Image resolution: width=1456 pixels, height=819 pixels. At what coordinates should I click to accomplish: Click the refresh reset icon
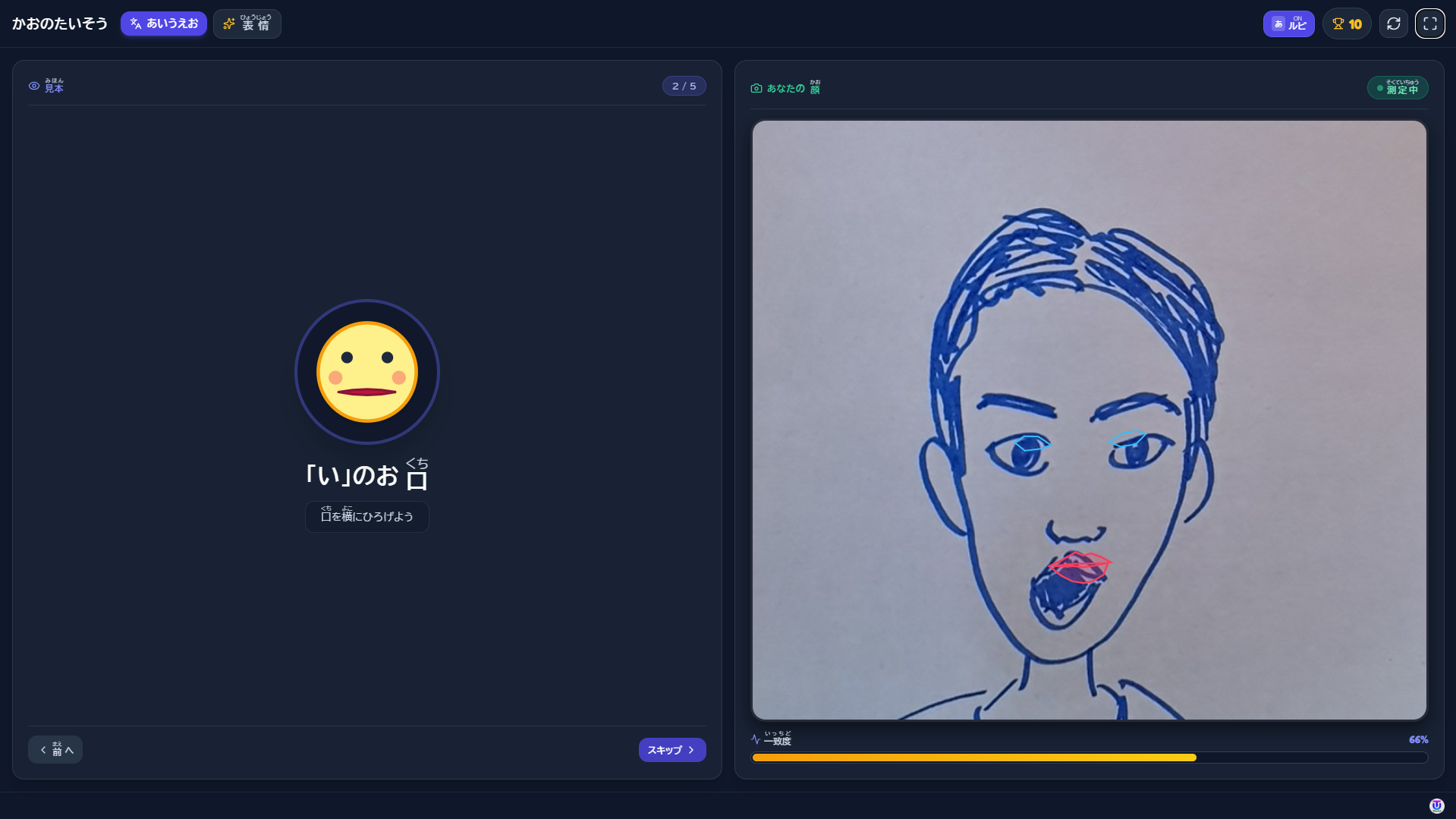pyautogui.click(x=1394, y=24)
